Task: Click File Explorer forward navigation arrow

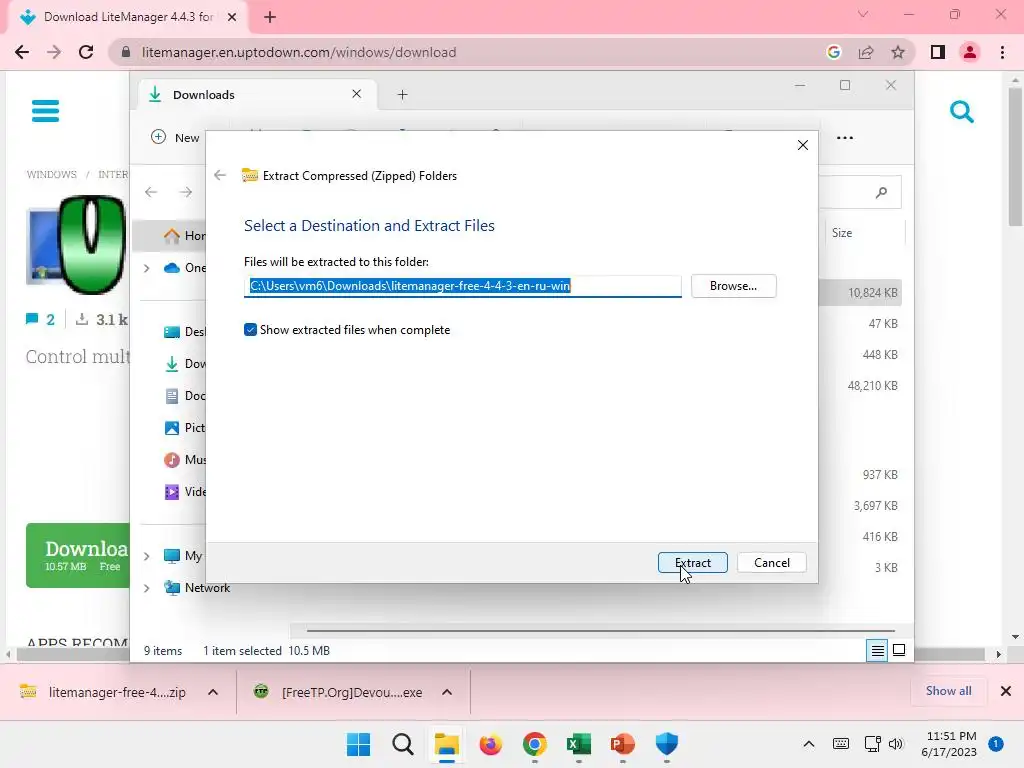Action: pos(186,192)
